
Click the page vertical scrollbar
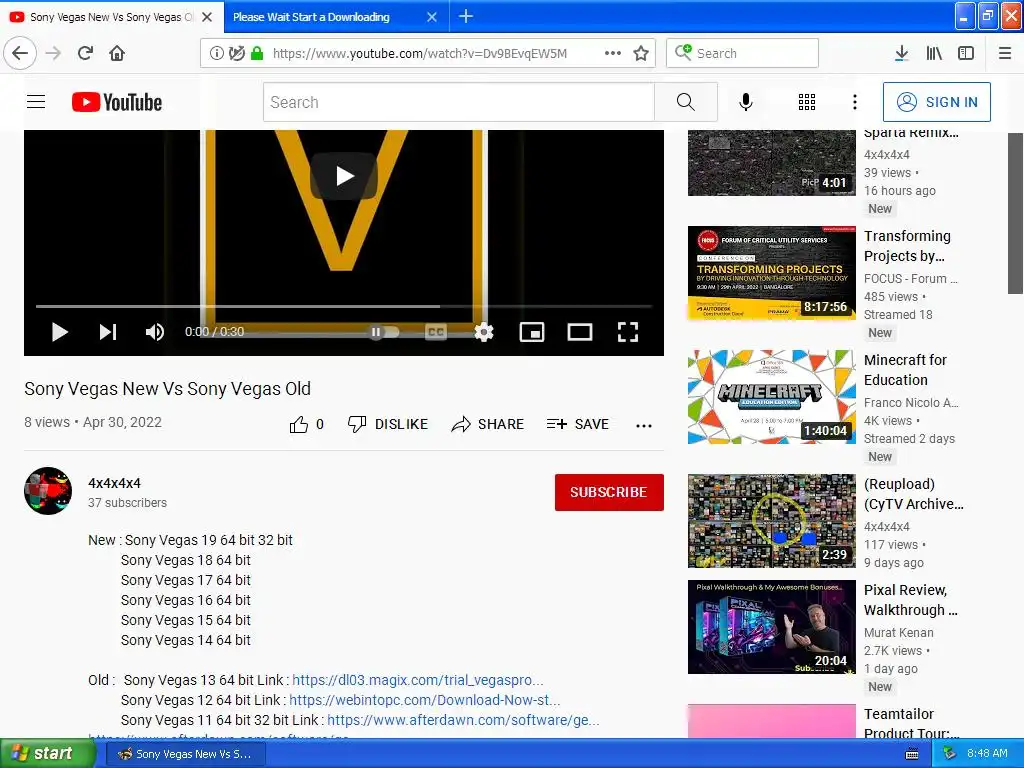pyautogui.click(x=1016, y=214)
